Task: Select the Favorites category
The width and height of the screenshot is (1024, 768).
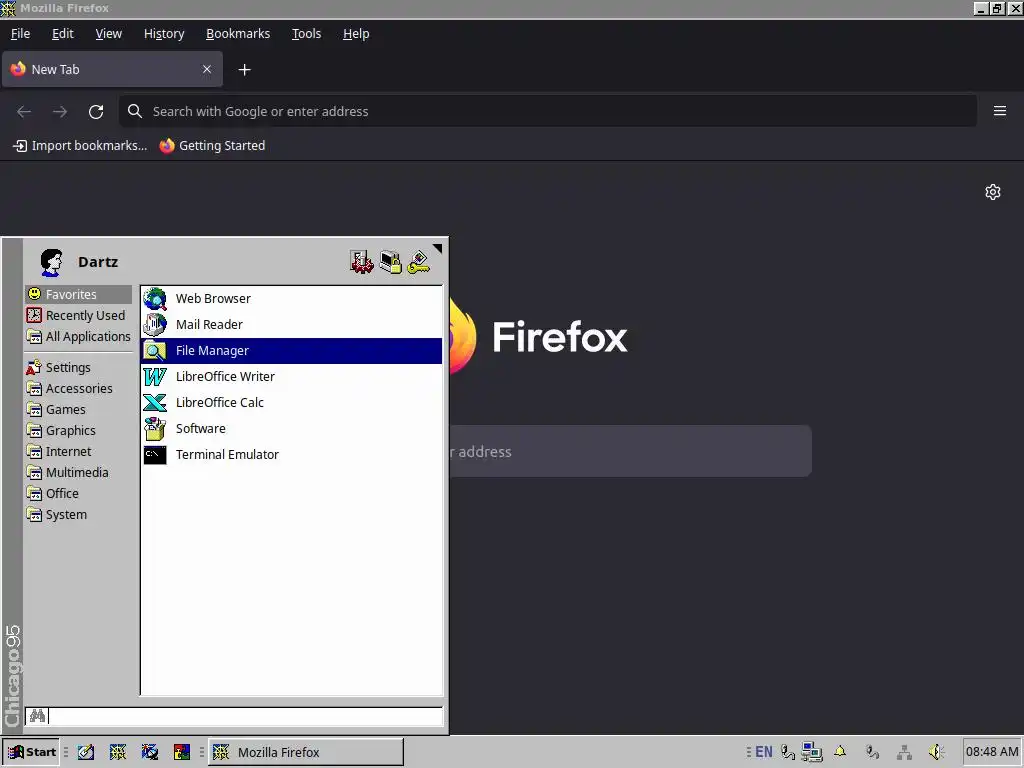Action: point(78,295)
